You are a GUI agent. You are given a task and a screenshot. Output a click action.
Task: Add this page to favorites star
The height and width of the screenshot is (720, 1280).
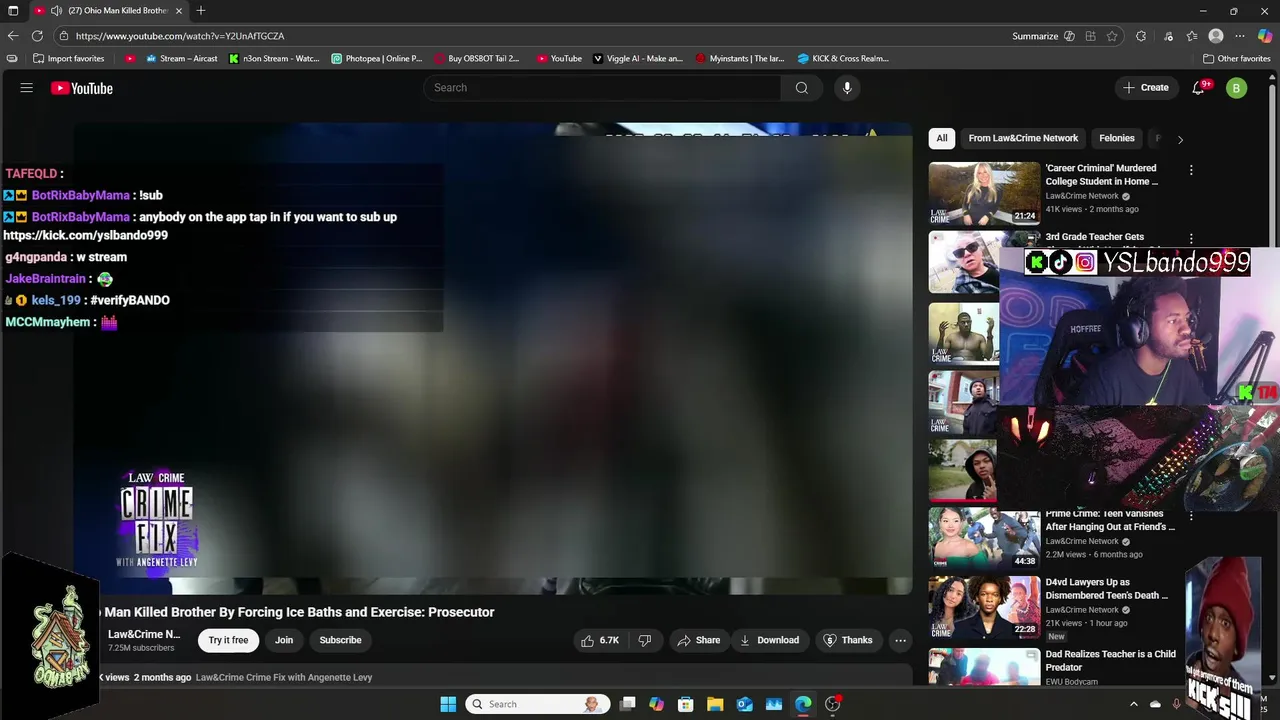pos(1112,36)
